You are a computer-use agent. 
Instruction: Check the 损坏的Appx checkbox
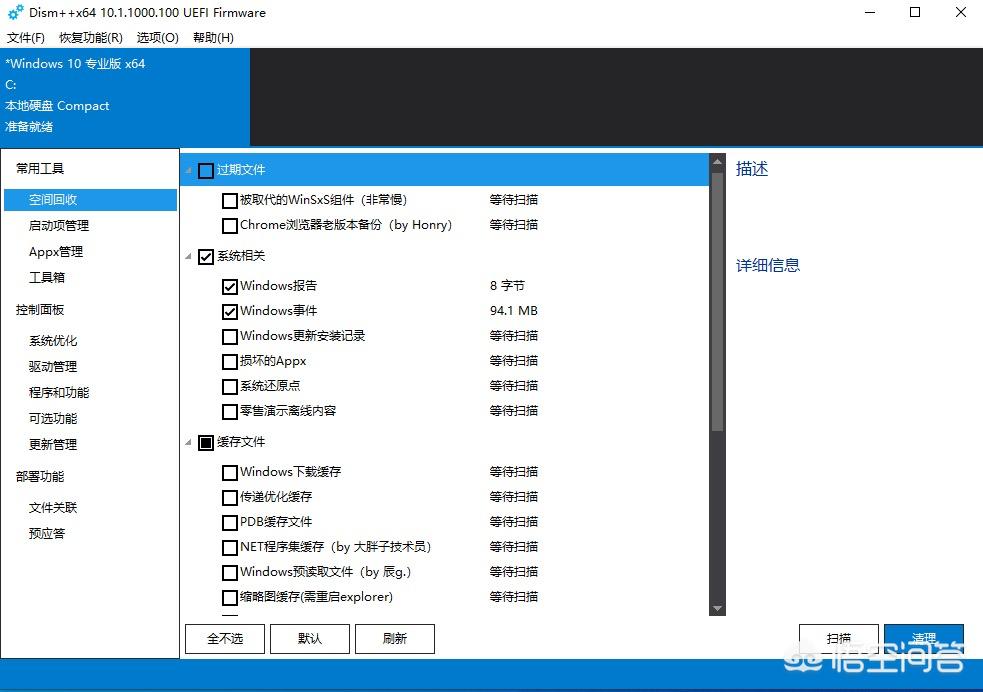pyautogui.click(x=229, y=362)
